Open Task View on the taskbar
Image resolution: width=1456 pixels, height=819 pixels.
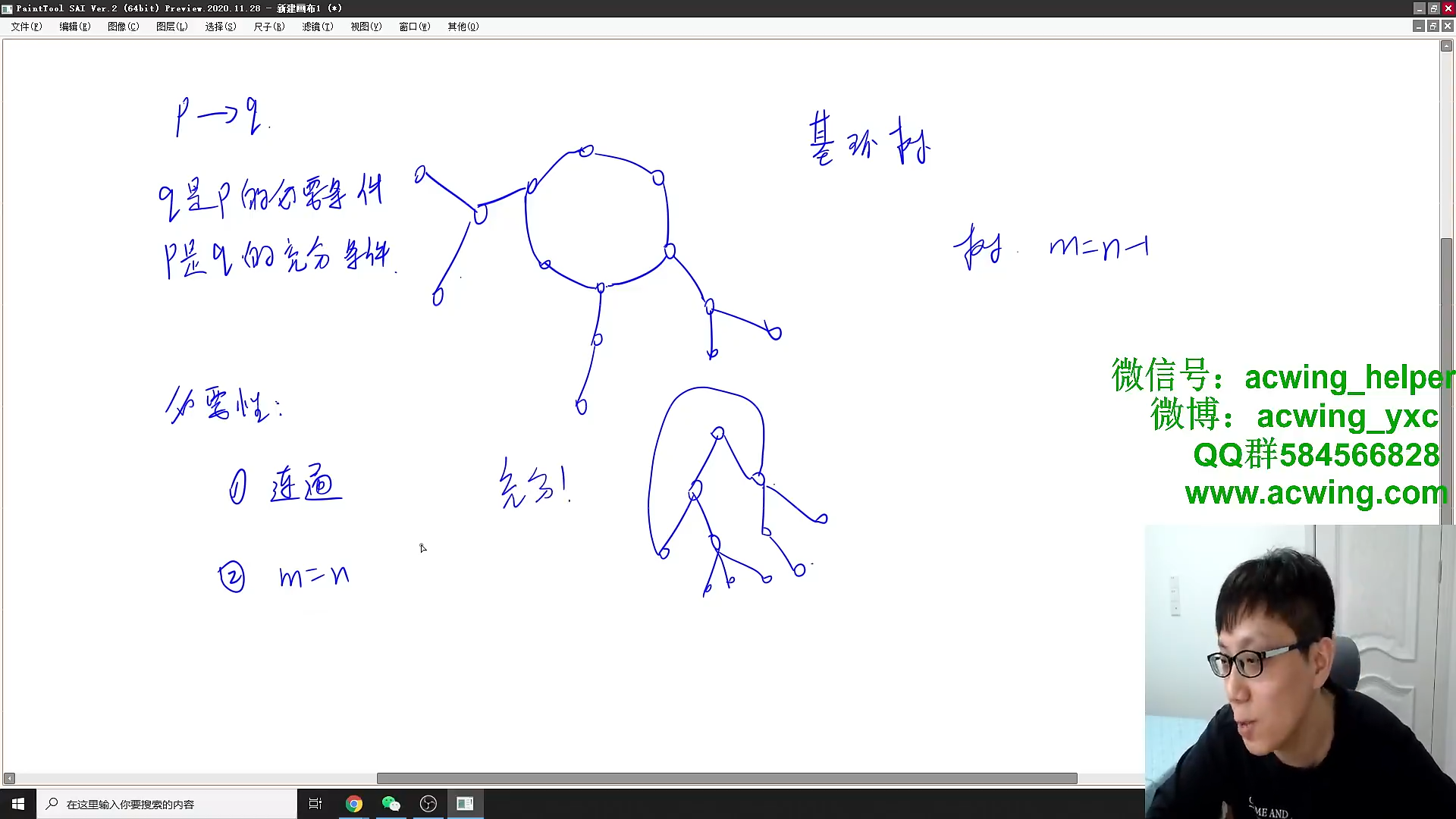(315, 804)
